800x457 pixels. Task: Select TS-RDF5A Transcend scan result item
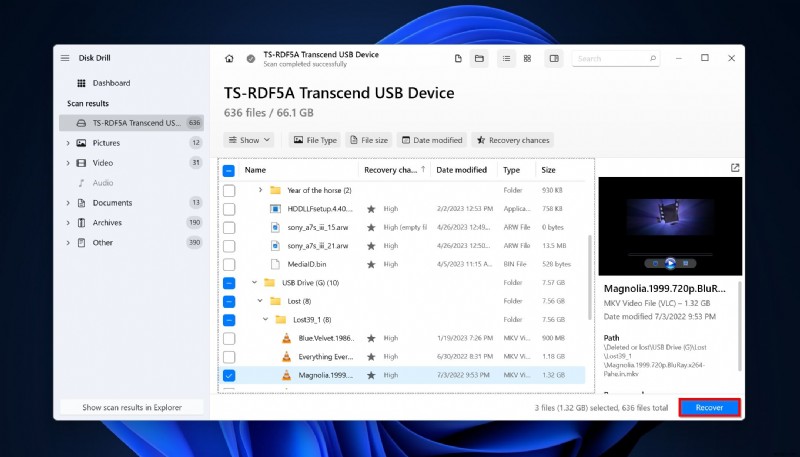coord(131,123)
